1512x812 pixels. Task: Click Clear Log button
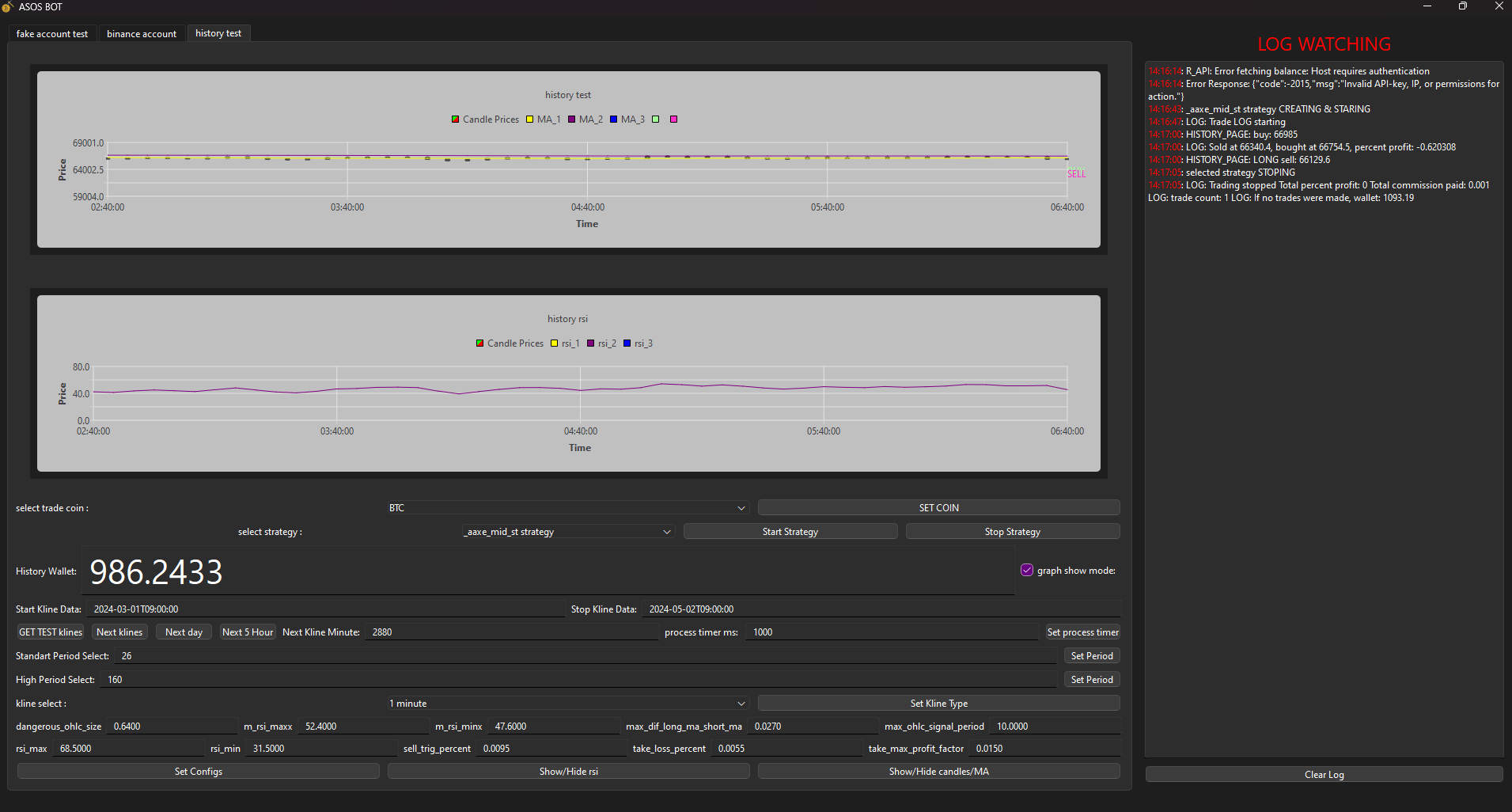[1324, 775]
